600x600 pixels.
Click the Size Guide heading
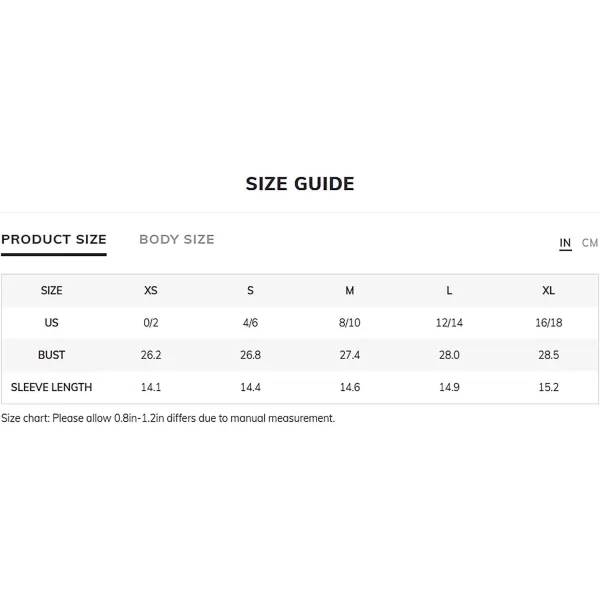click(300, 184)
